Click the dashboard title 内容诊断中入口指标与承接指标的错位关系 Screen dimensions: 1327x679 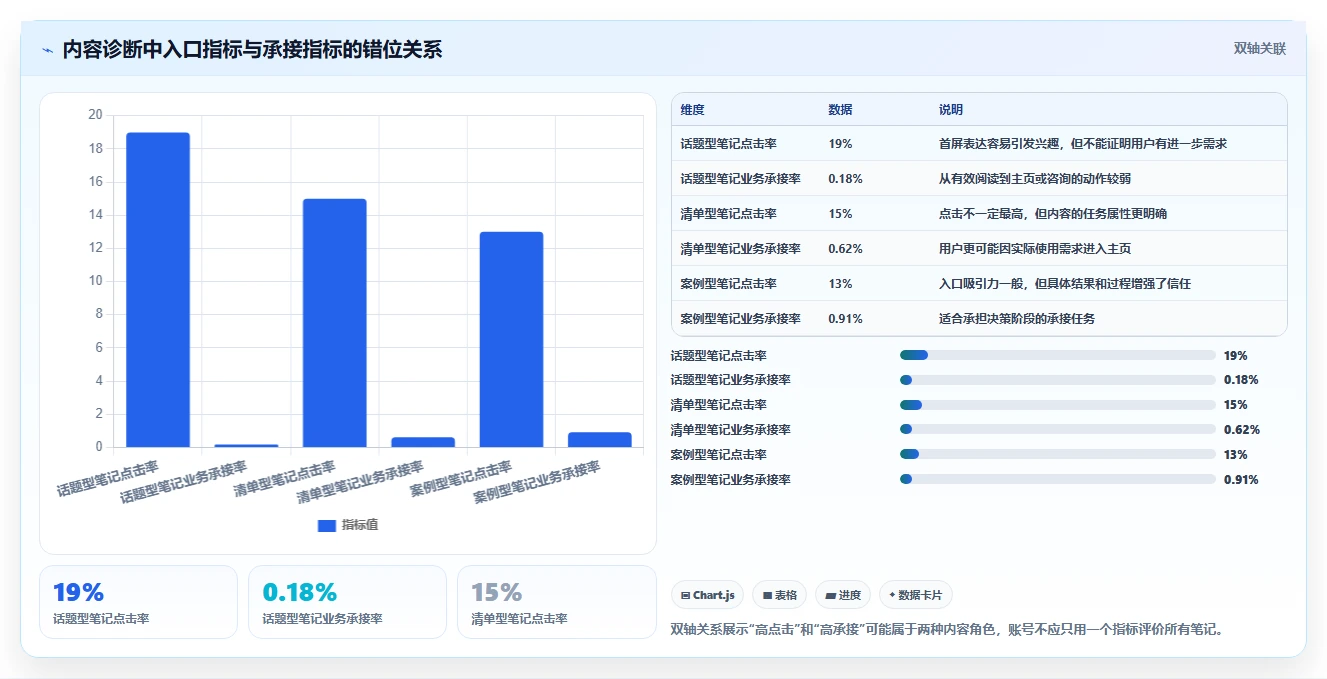(252, 50)
